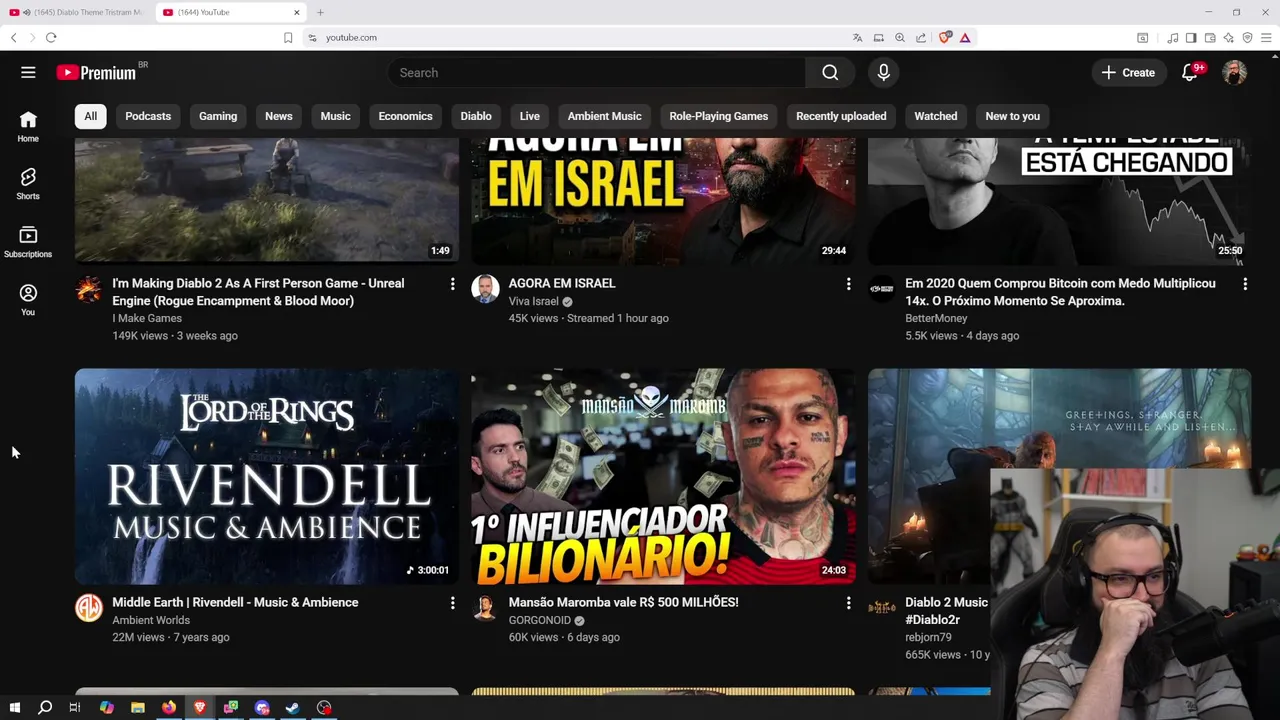Open Subscriptions in the sidebar
The height and width of the screenshot is (720, 1280).
click(x=28, y=242)
